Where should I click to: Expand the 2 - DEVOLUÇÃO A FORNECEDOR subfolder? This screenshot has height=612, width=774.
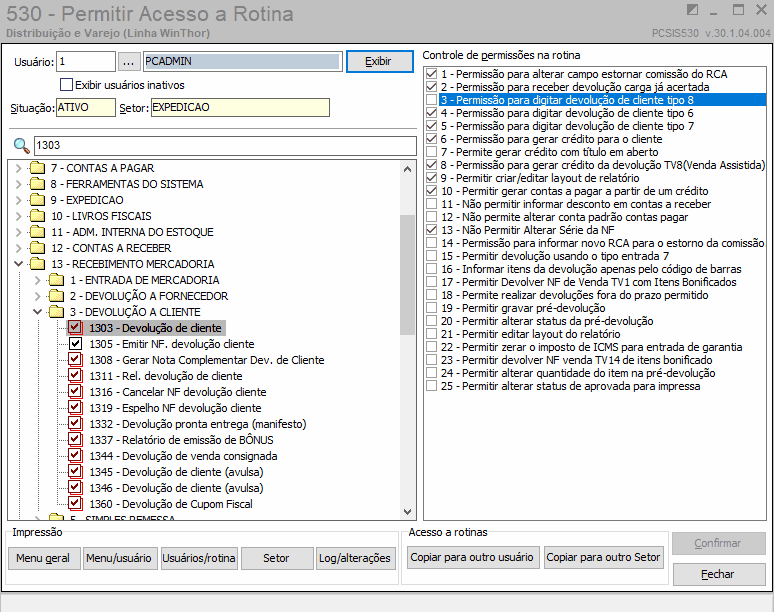38,296
